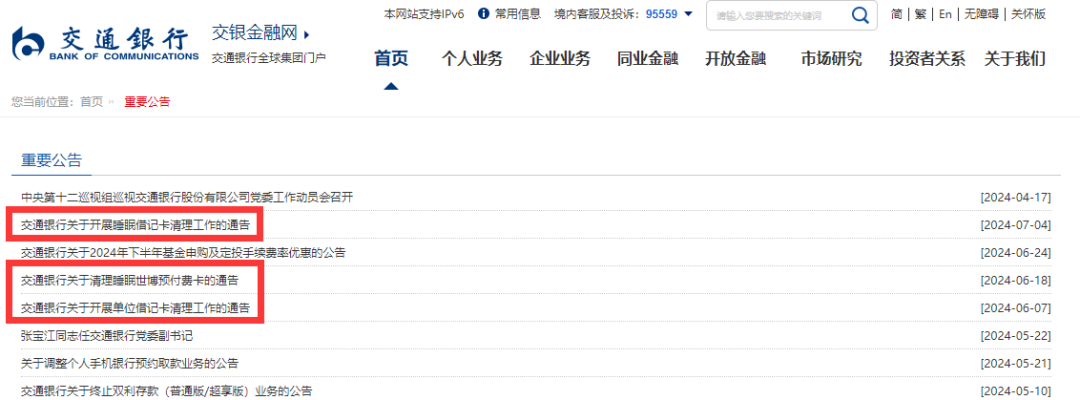Click the 首页 breadcrumb link
Screen dimensions: 1080x400
(x=92, y=102)
